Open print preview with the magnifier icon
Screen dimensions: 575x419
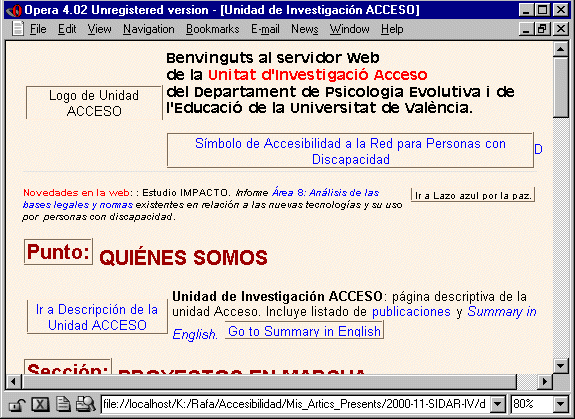(85, 404)
